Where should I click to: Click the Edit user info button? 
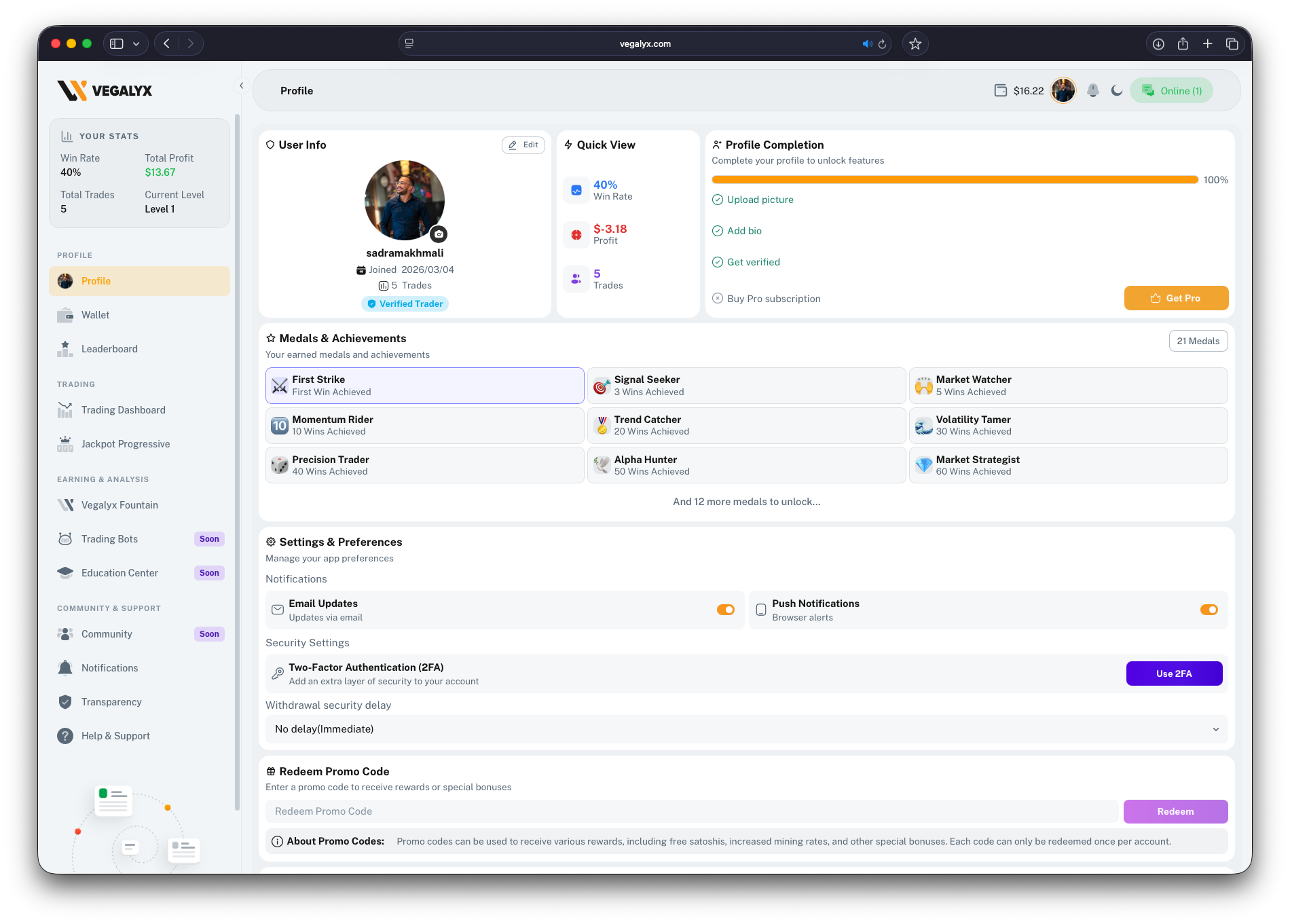(x=523, y=145)
